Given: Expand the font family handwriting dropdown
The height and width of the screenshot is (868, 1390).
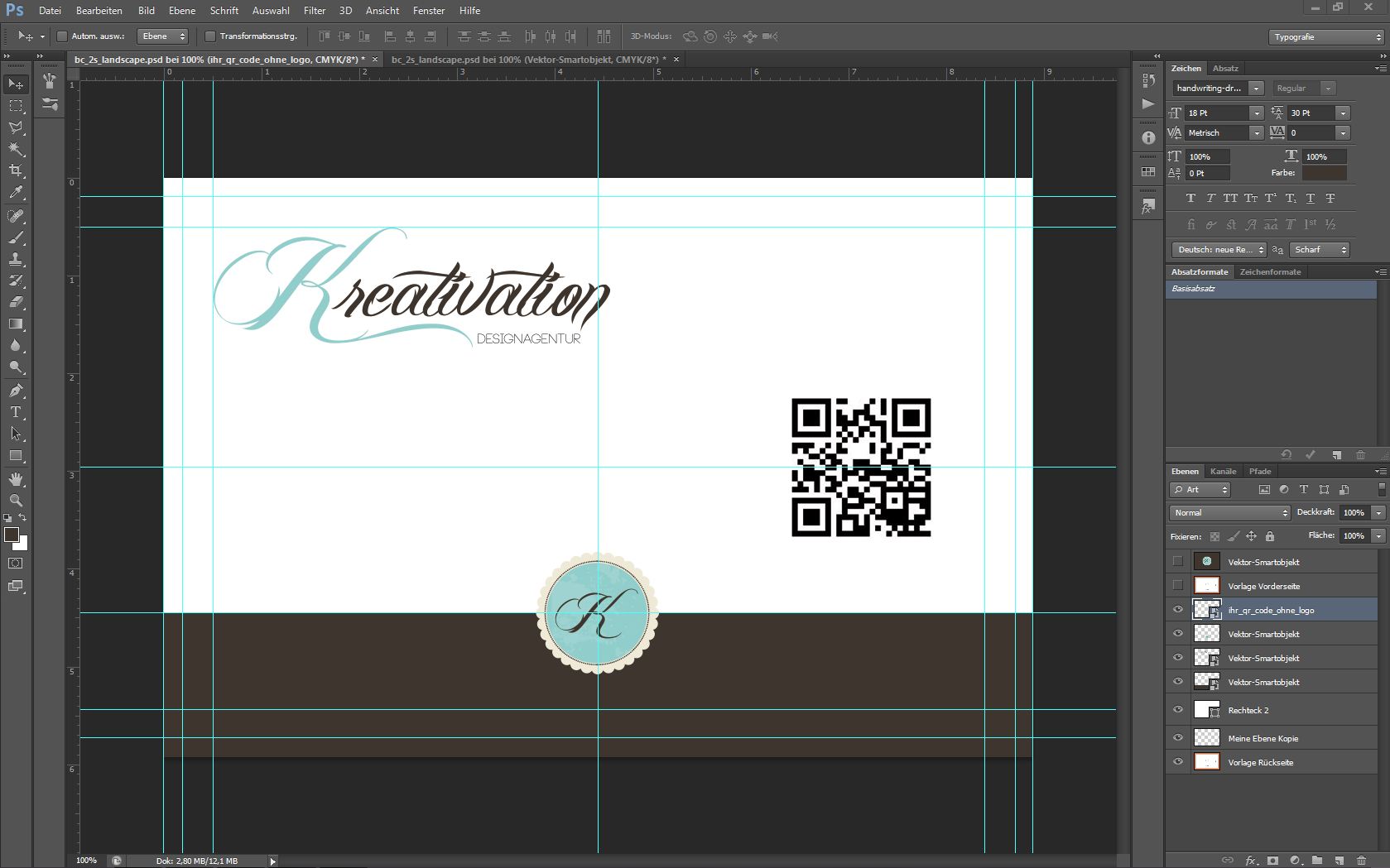Looking at the screenshot, I should click(x=1256, y=89).
